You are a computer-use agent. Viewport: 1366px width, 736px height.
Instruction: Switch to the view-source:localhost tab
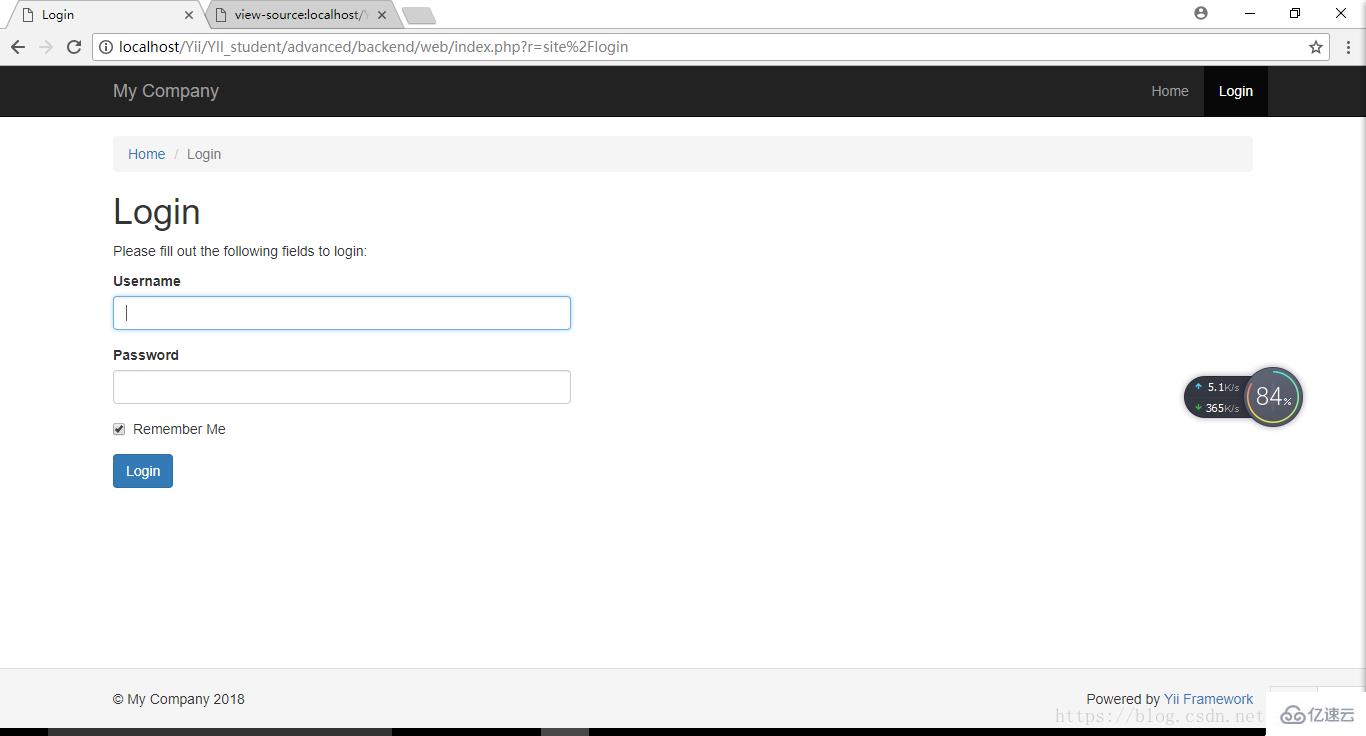(x=301, y=15)
